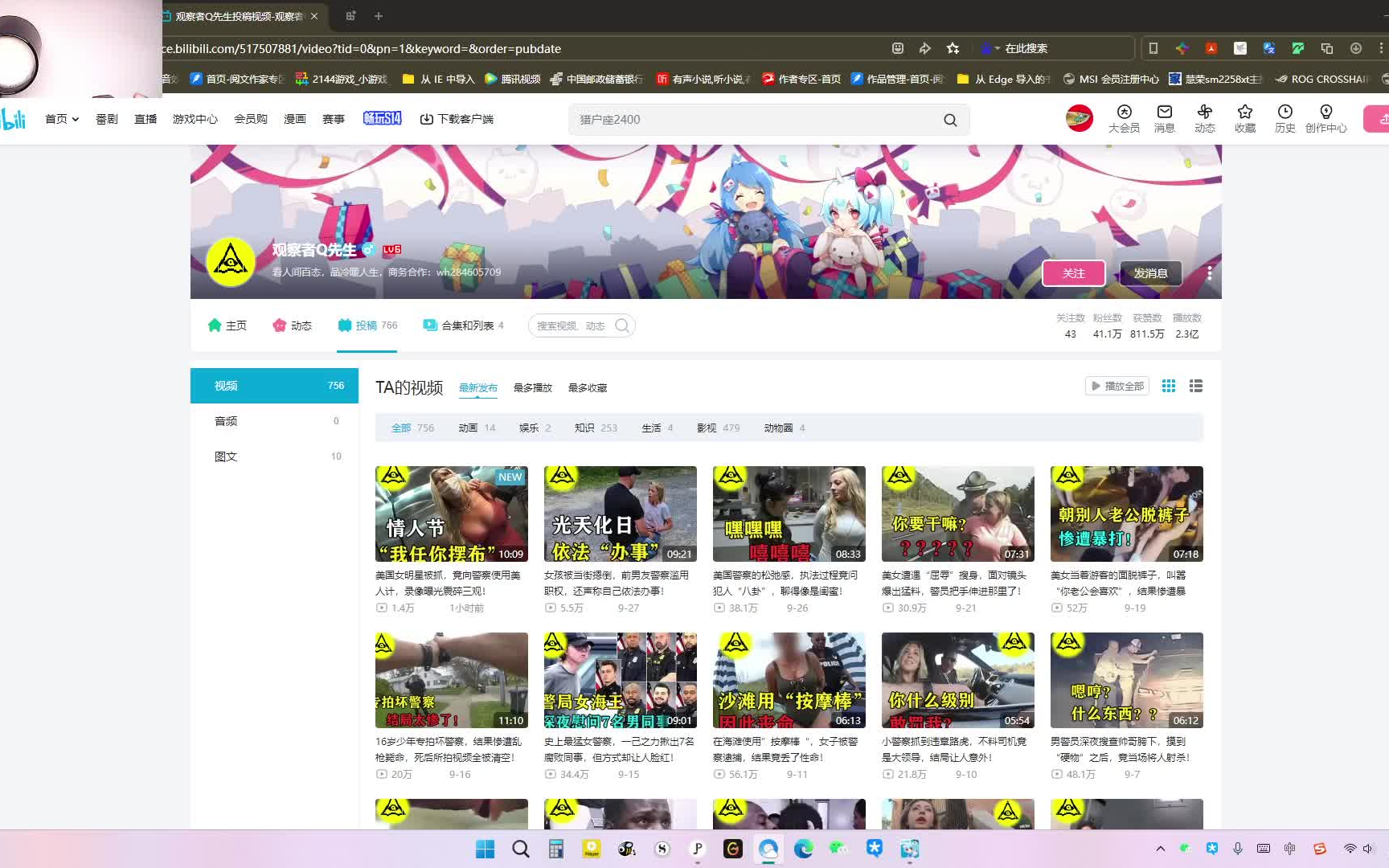Viewport: 1389px width, 868px height.
Task: Open 会员购 in top navigation
Action: click(251, 119)
